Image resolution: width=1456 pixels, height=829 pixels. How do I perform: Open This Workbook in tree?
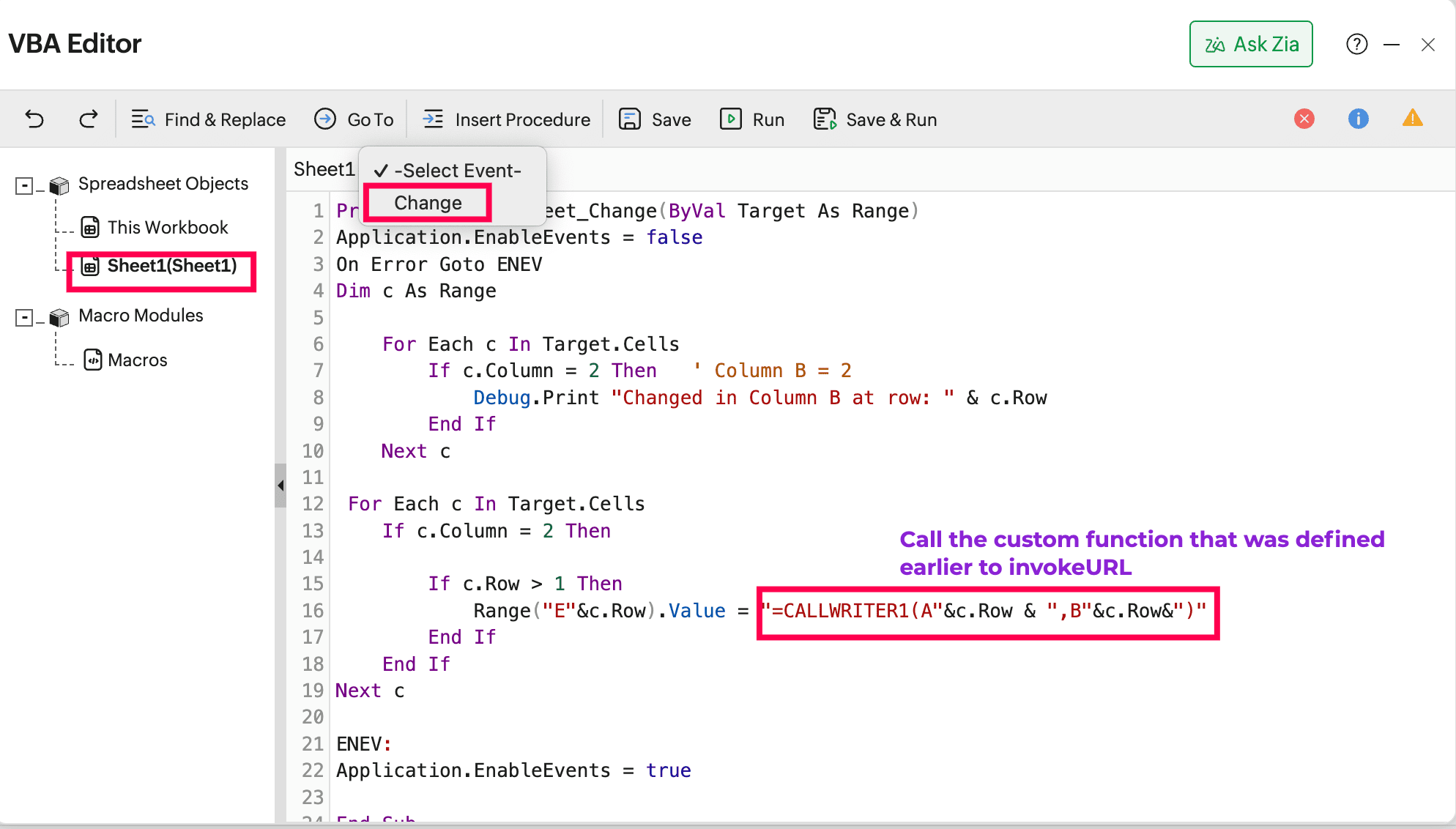pyautogui.click(x=167, y=228)
